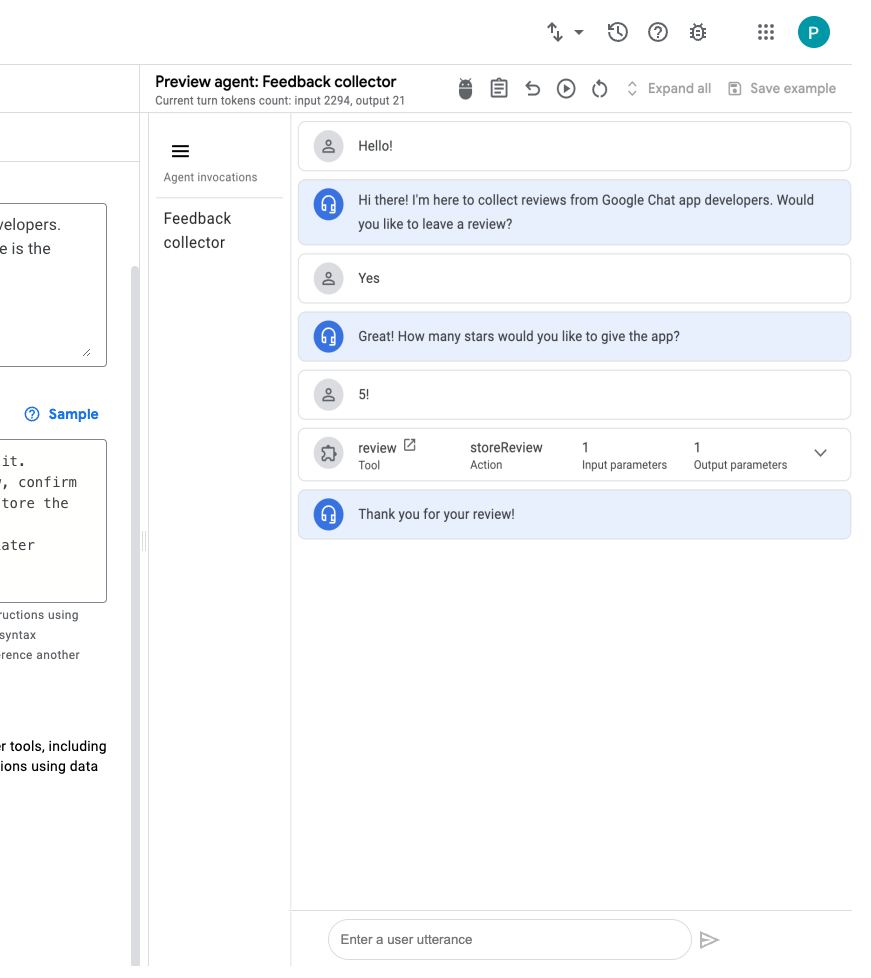Click the Android debug robot icon
This screenshot has width=871, height=978.
[x=465, y=89]
